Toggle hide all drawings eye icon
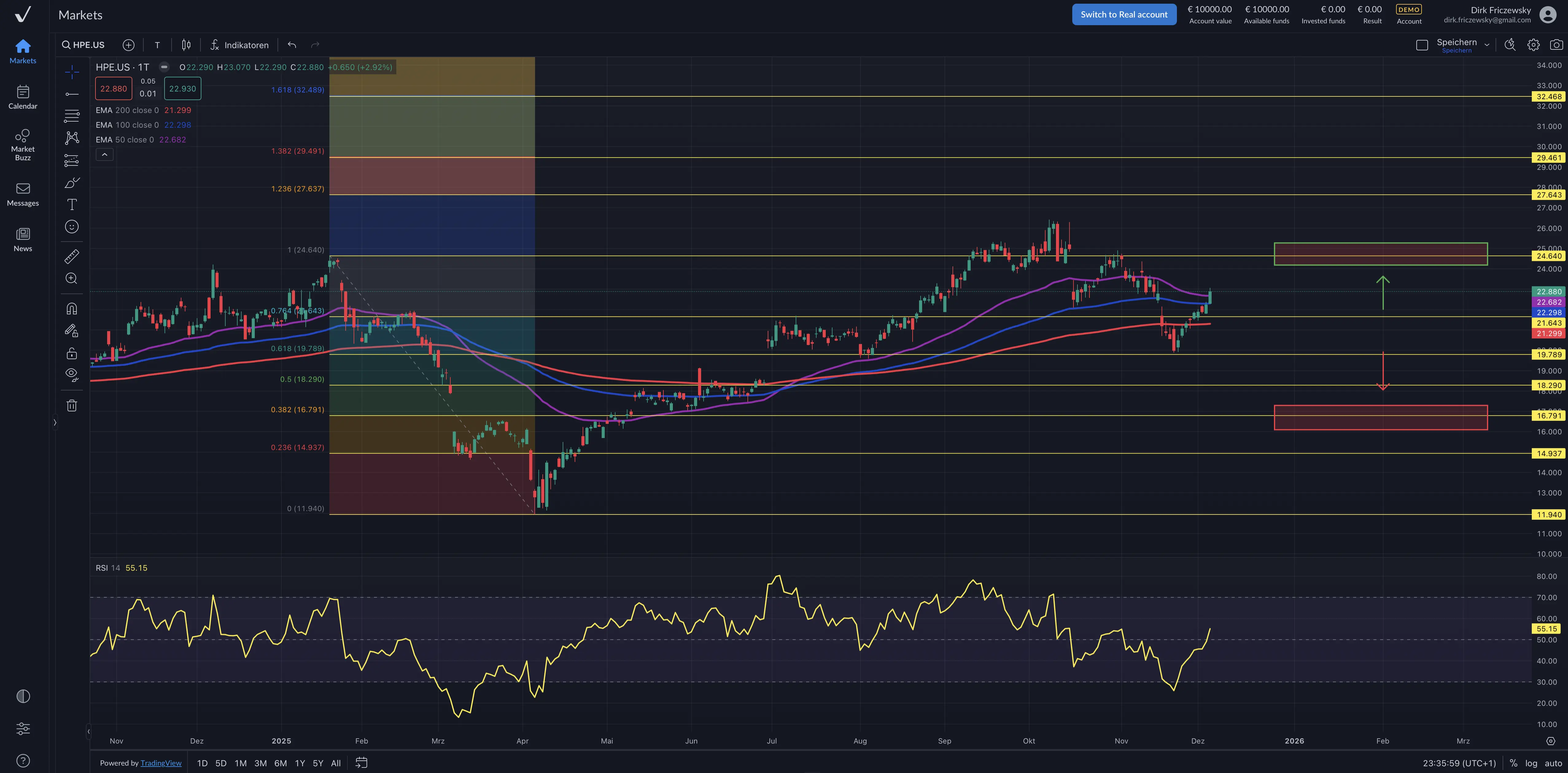This screenshot has width=1568, height=773. 72,374
